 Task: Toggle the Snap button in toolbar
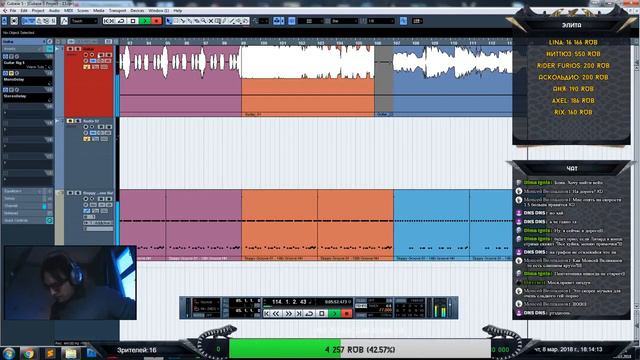tap(292, 21)
